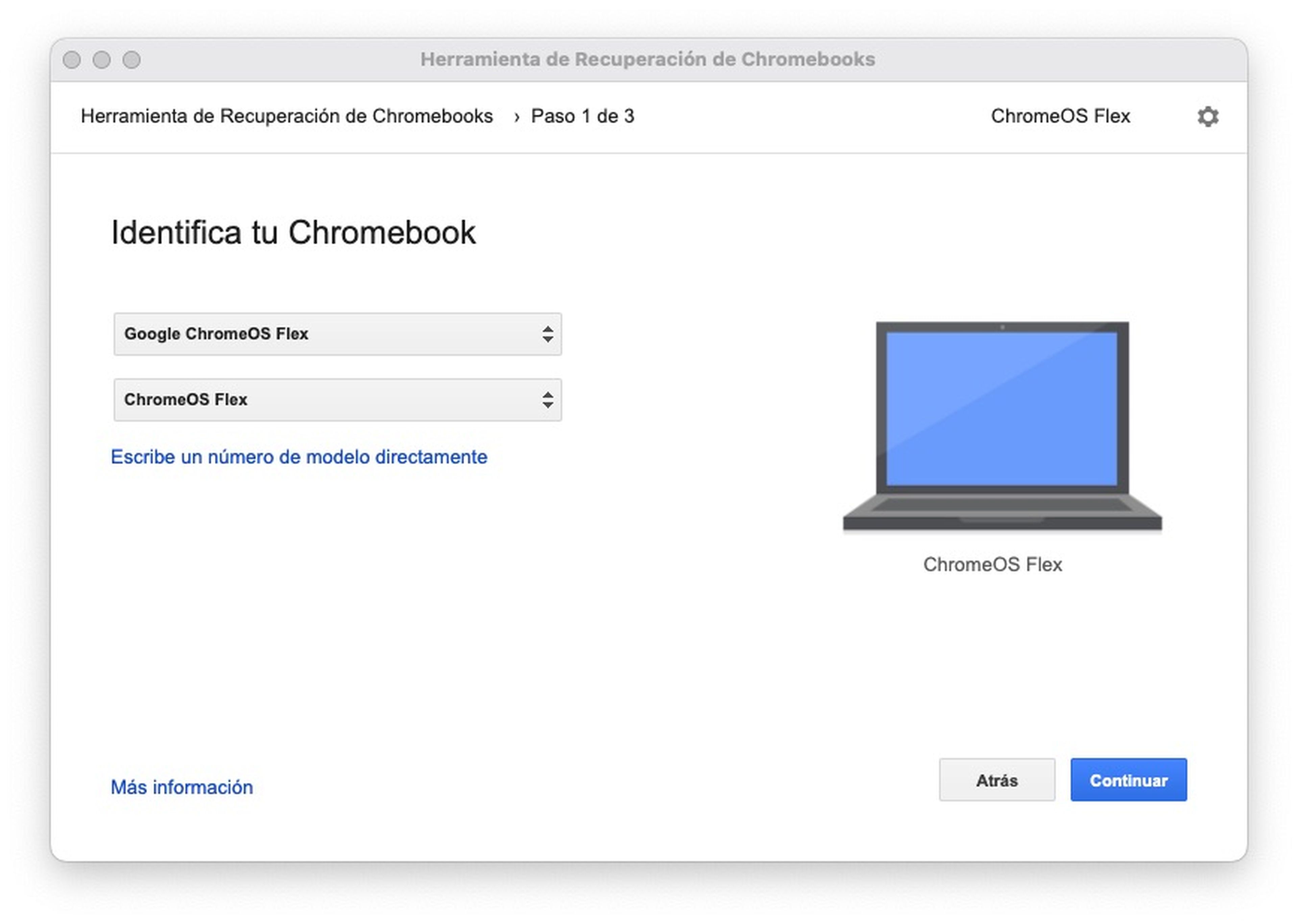
Task: Open the Google ChromeOS Flex manufacturer dropdown
Action: coord(337,334)
